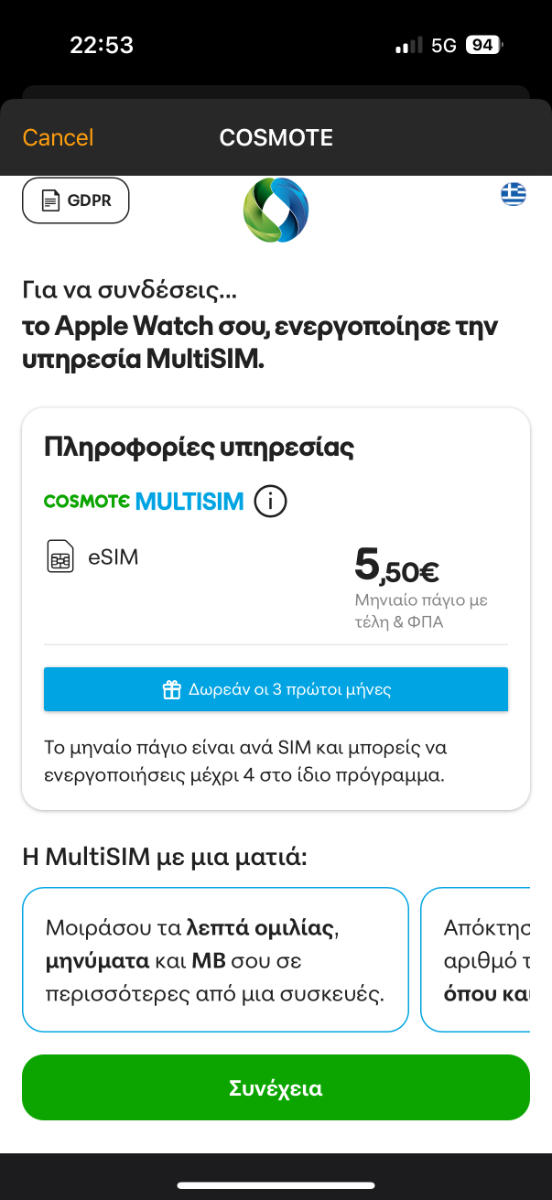Screen dimensions: 552x1200
Task: Tap the COSMOTE header title
Action: (x=276, y=138)
